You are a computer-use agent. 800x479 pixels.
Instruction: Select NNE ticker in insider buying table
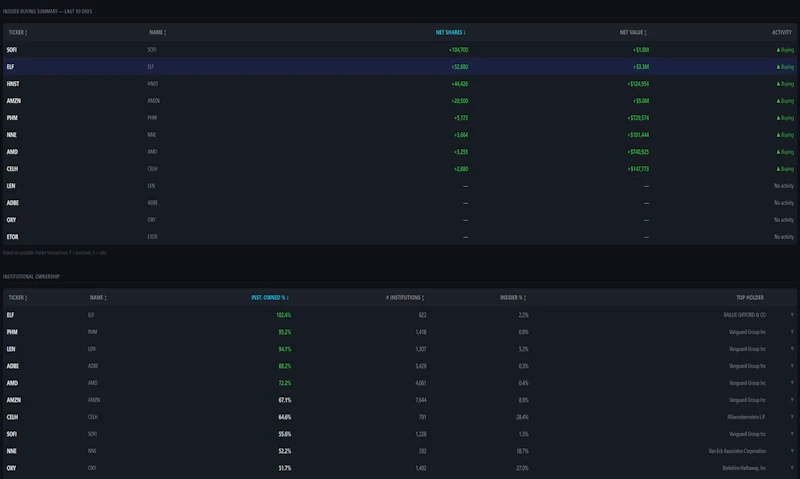tap(12, 135)
